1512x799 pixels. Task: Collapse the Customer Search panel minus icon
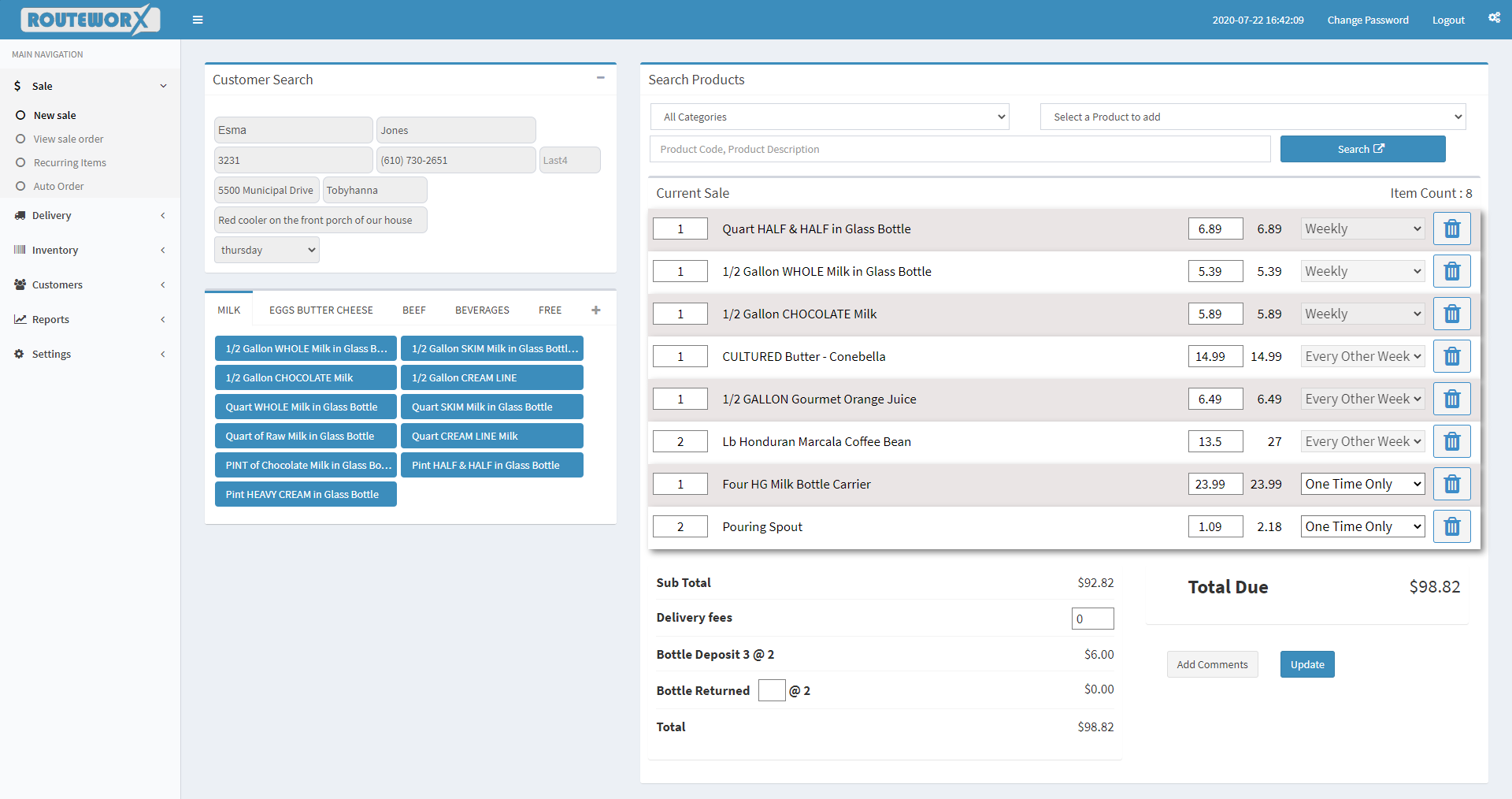tap(600, 78)
